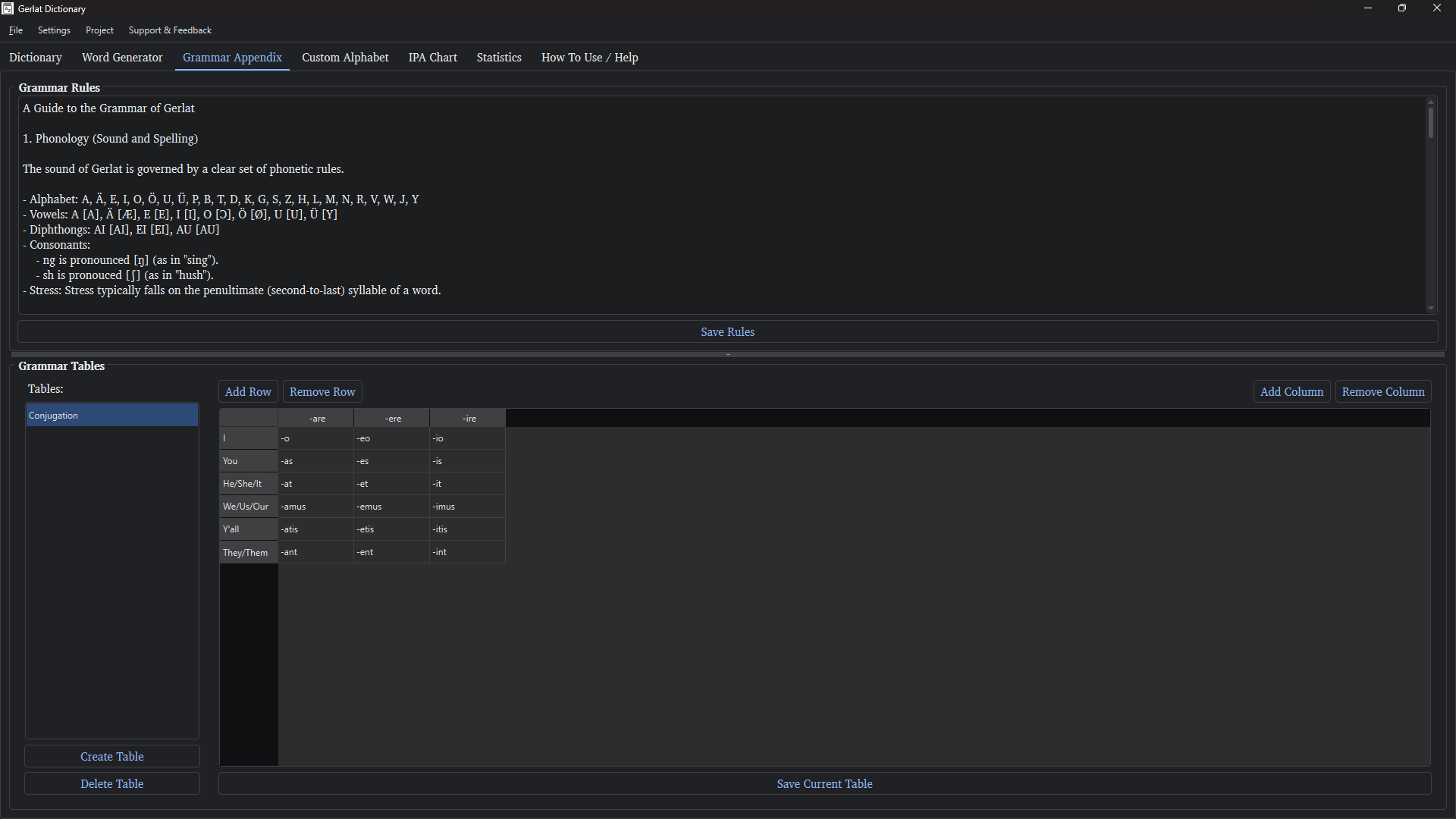This screenshot has height=819, width=1456.
Task: Open the Project menu
Action: coord(99,30)
